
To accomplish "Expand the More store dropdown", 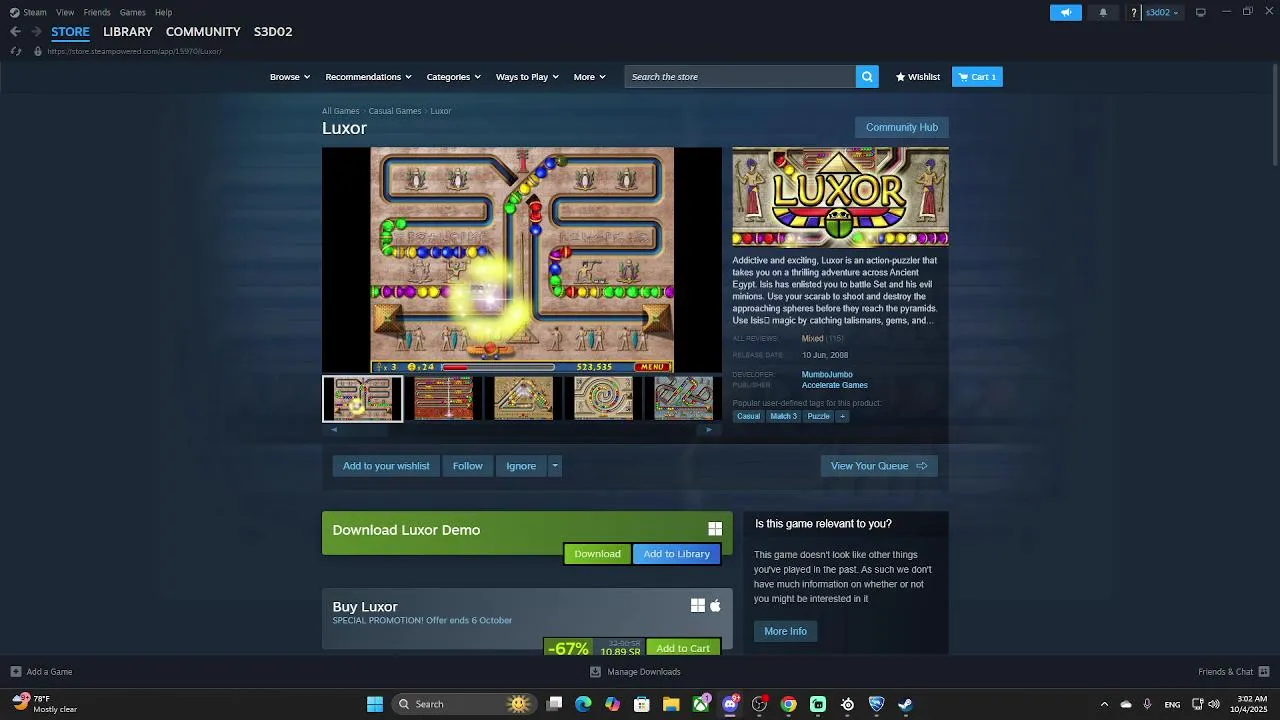I will tap(590, 77).
